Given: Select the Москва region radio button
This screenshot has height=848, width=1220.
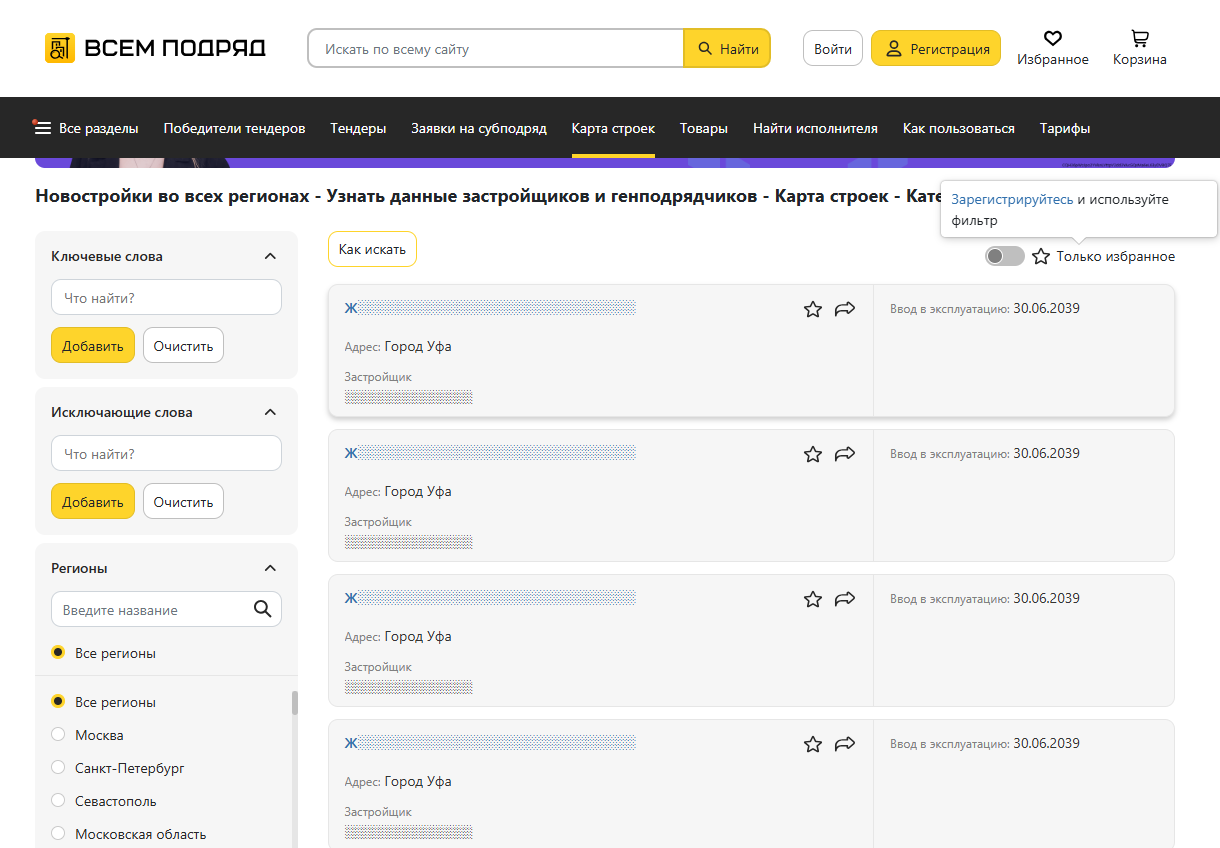Looking at the screenshot, I should click(x=58, y=735).
